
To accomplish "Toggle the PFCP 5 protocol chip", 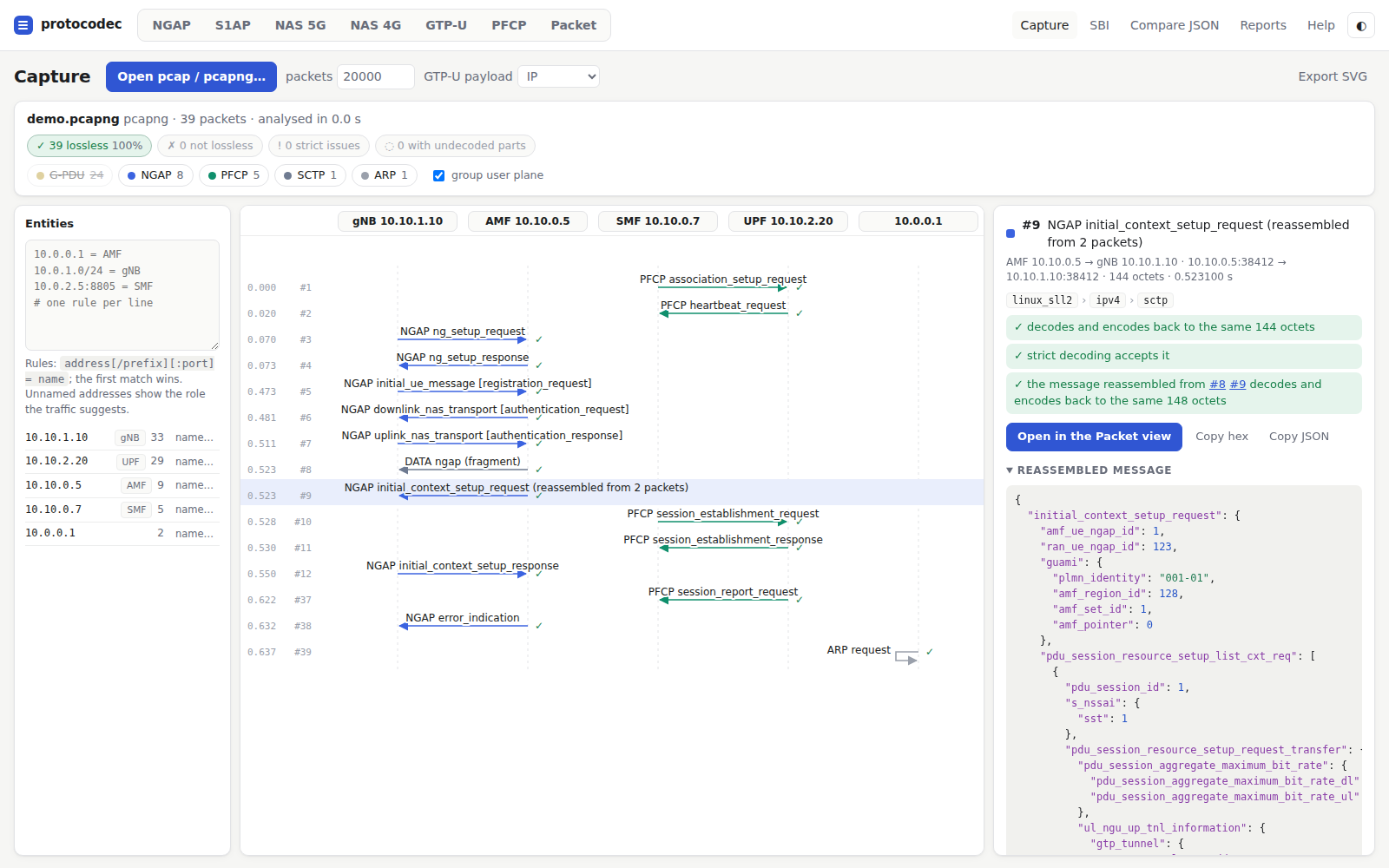I will 234,175.
